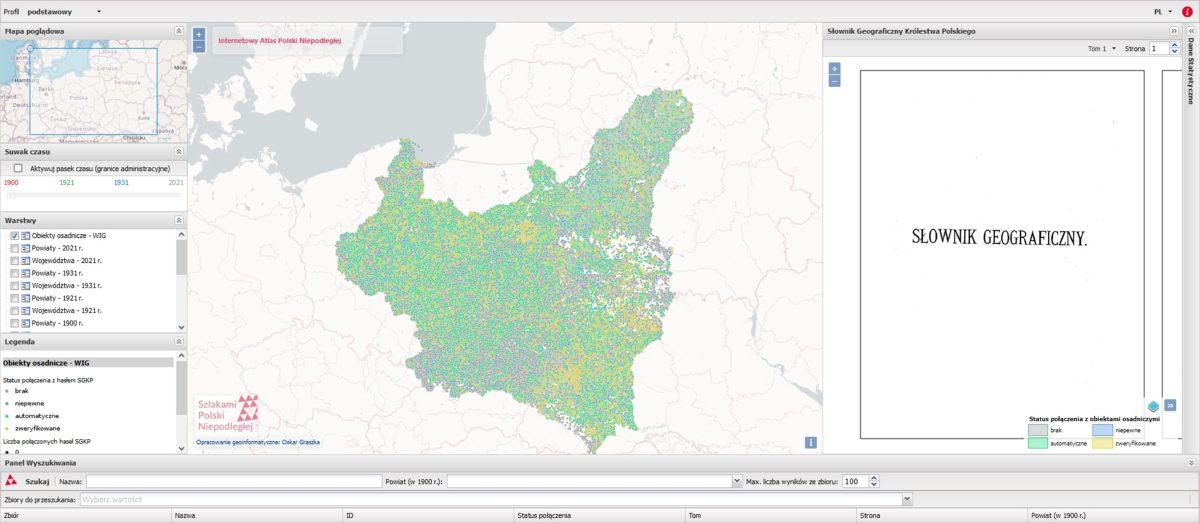Zoom out on the main map

tap(198, 46)
